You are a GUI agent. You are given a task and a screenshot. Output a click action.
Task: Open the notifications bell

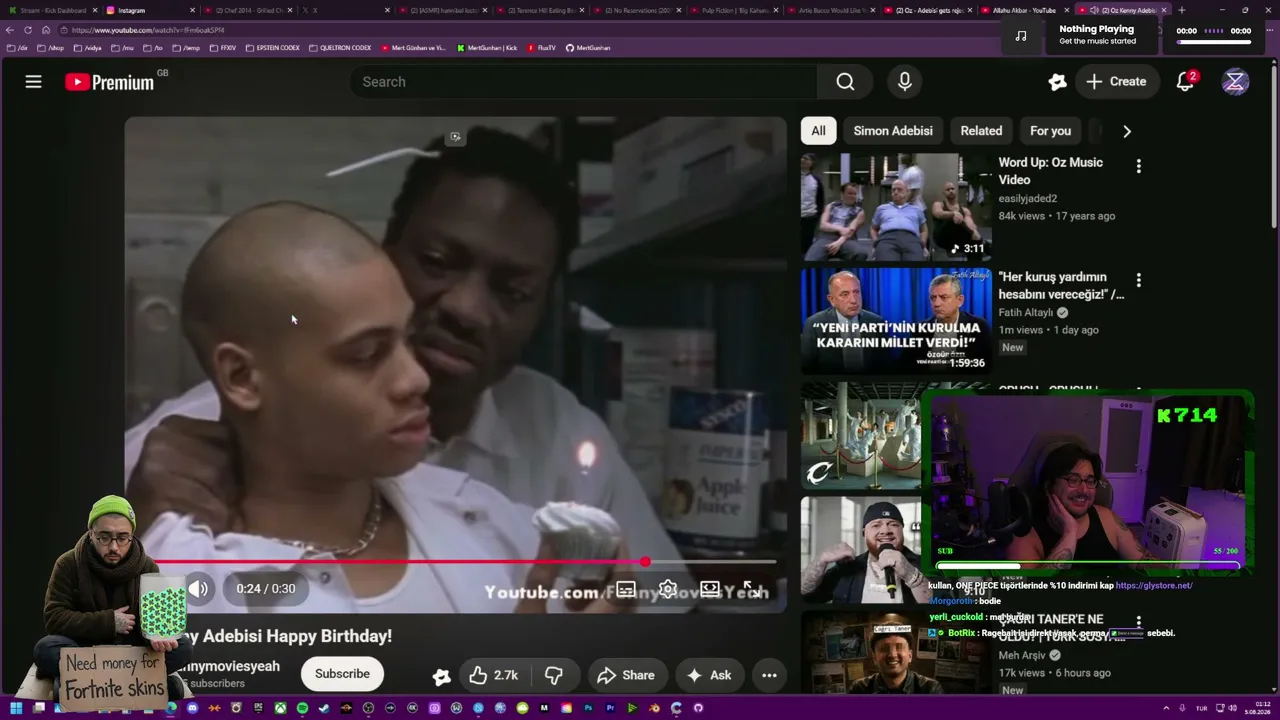[1185, 82]
